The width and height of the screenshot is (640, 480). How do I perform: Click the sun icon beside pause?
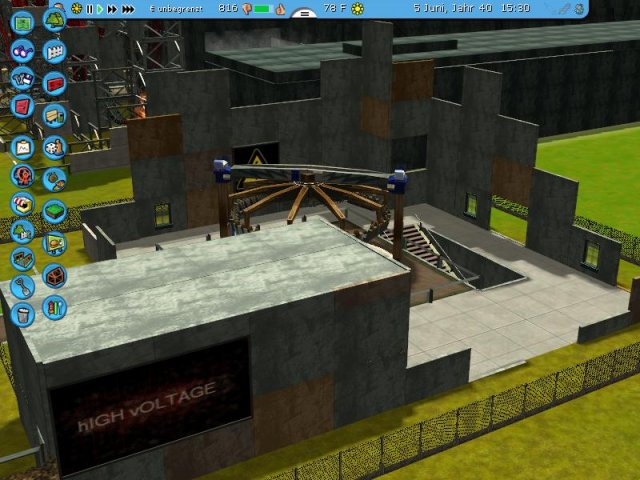(x=76, y=8)
